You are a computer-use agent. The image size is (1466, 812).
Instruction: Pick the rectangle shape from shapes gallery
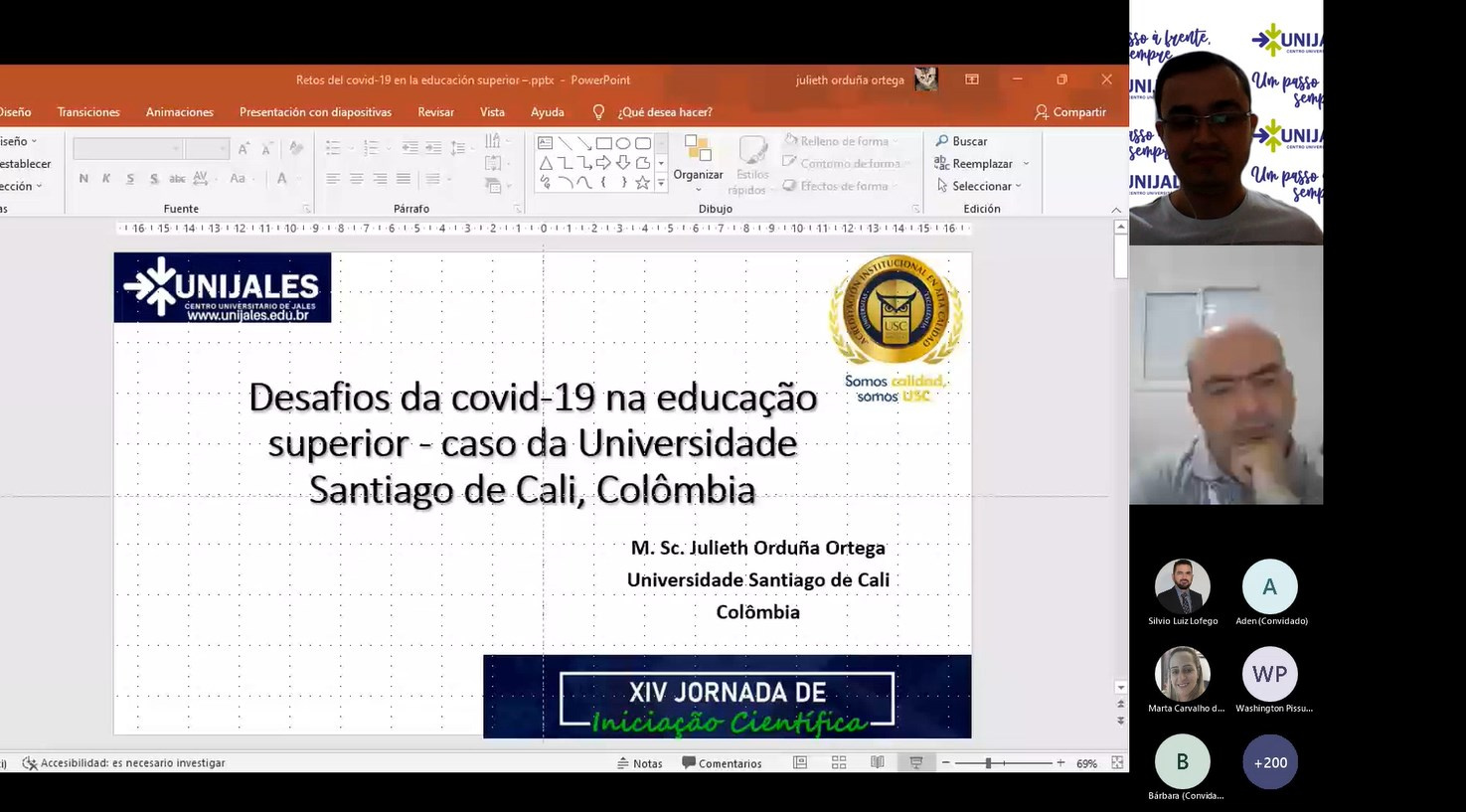click(x=603, y=143)
